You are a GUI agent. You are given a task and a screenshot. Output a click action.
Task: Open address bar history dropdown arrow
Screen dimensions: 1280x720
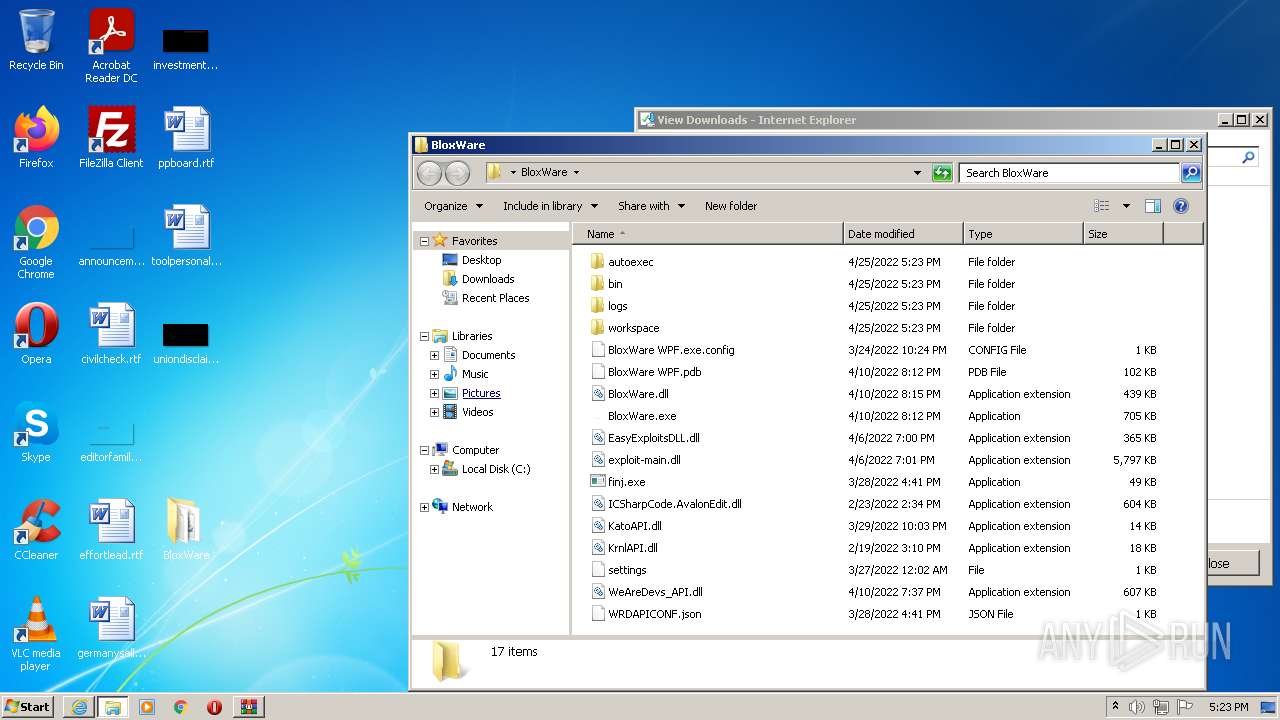click(917, 173)
